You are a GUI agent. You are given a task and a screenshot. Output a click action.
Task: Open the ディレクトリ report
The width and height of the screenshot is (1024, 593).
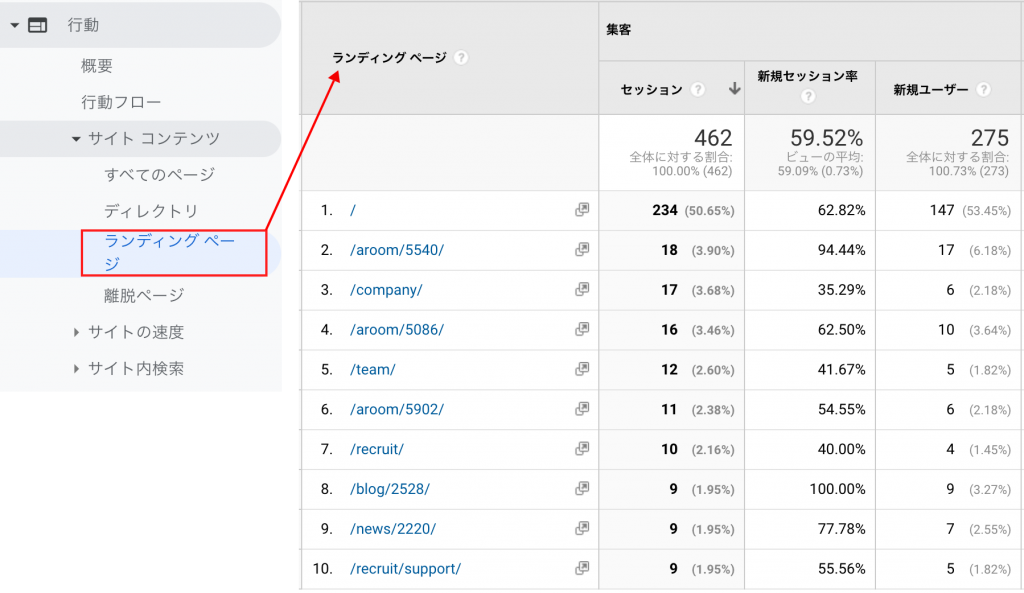[151, 211]
